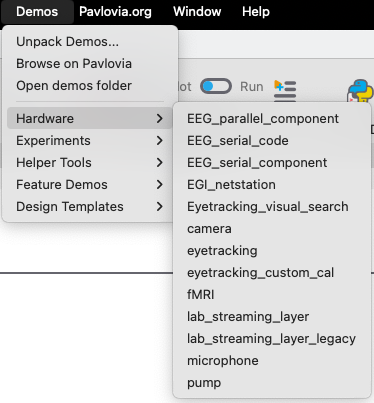
Task: Open the eyetracking_custom_cal demo
Action: point(272,273)
